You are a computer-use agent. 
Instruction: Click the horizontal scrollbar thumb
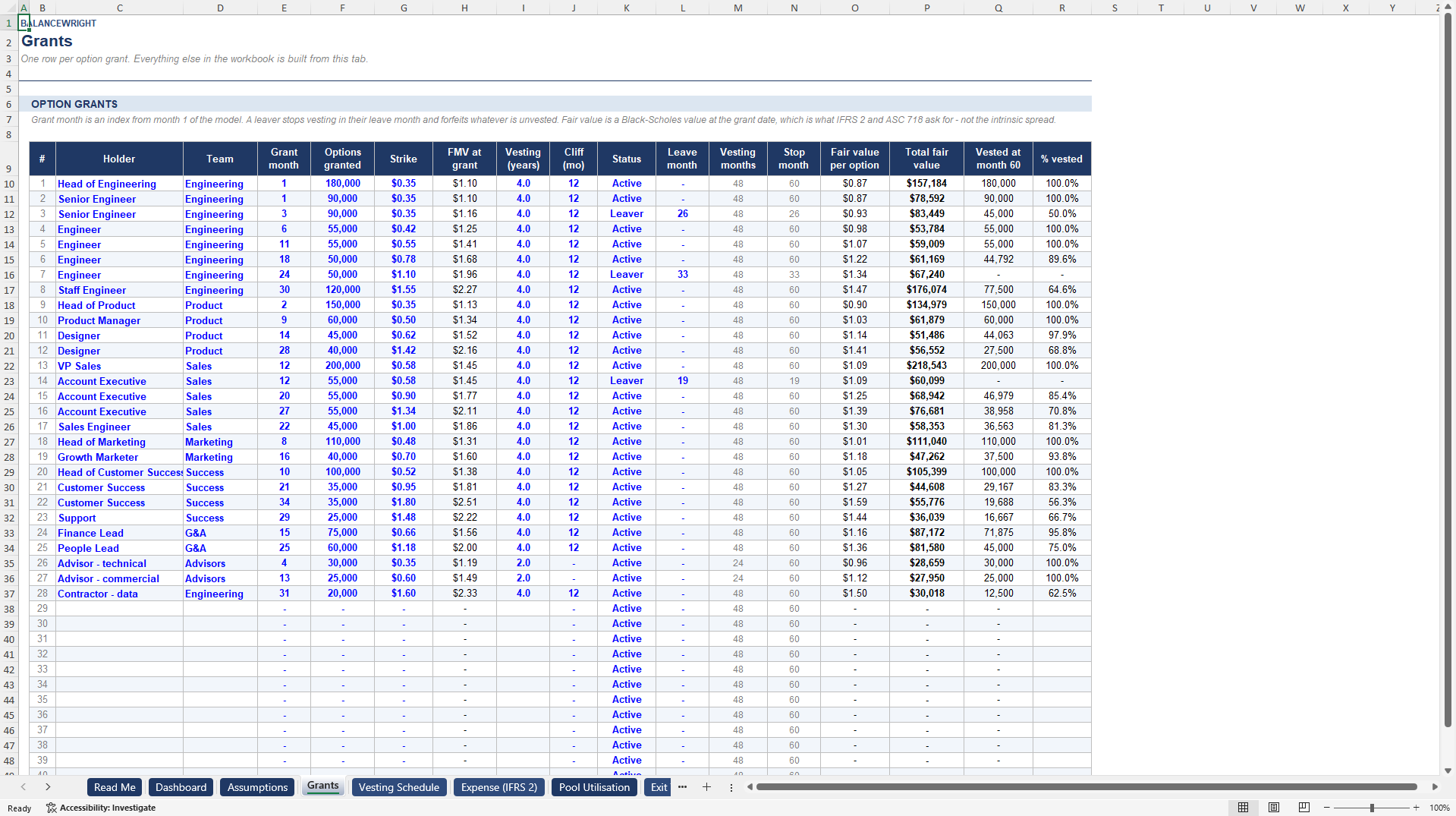[1086, 787]
